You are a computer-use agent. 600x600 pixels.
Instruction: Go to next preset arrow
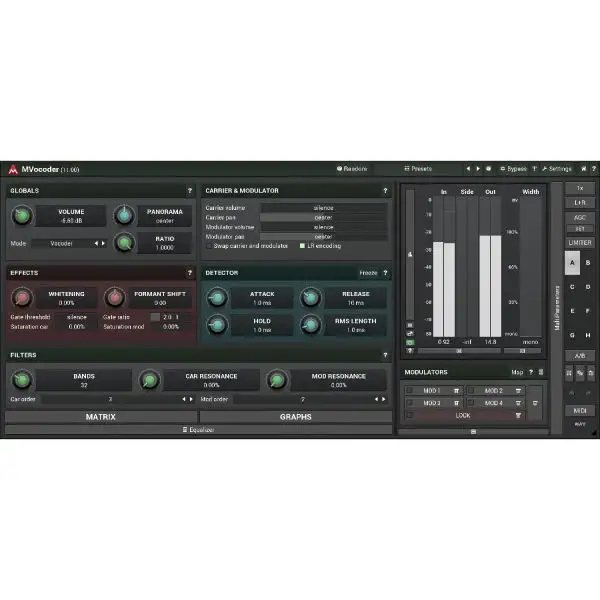478,169
